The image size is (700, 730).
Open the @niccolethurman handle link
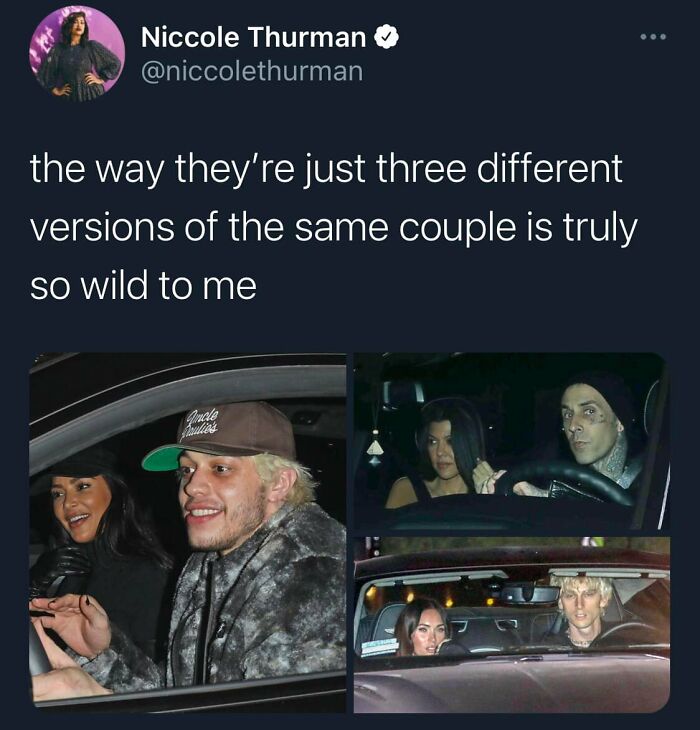(252, 72)
